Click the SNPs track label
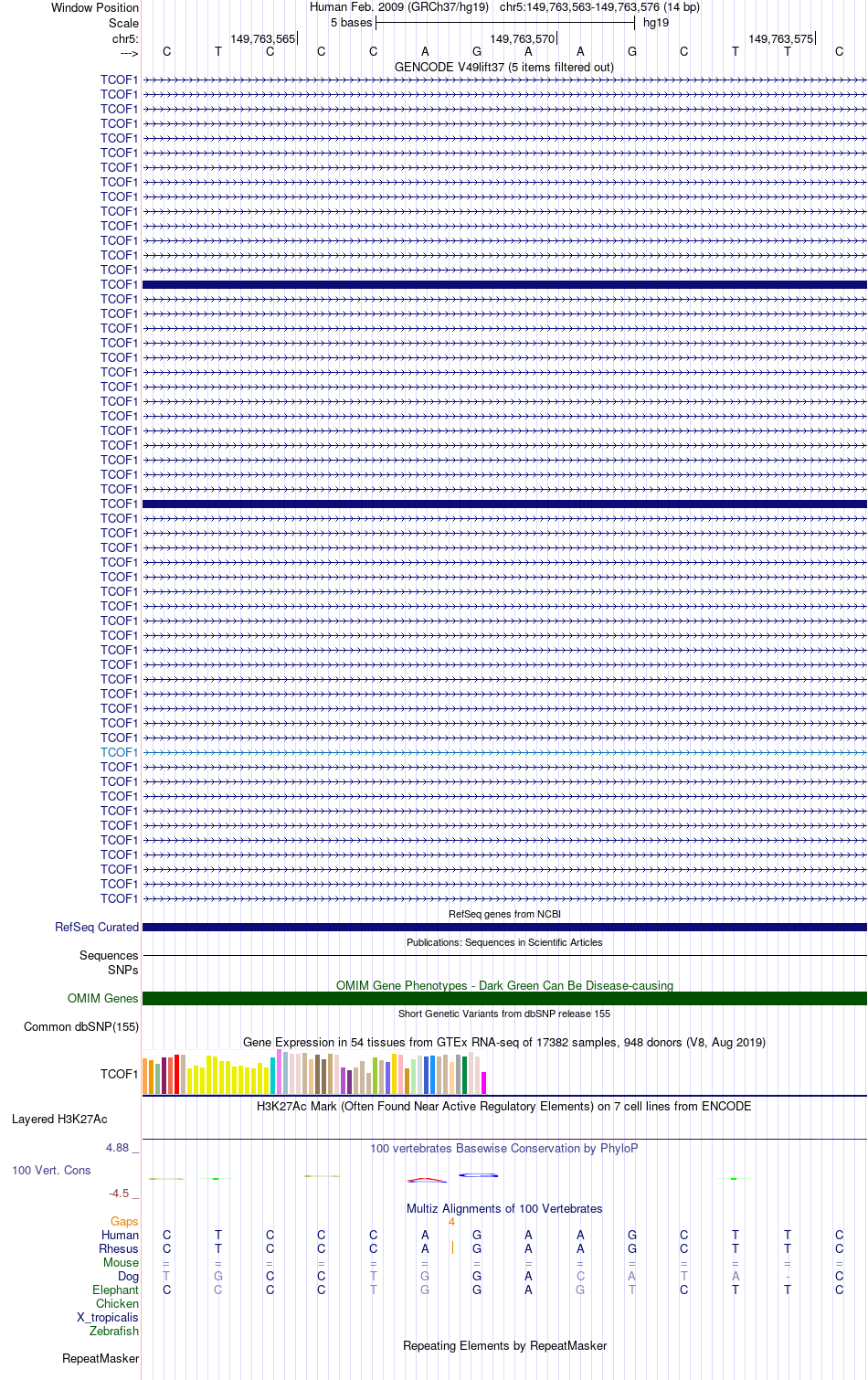Screen dimensions: 868x1380 tap(123, 970)
